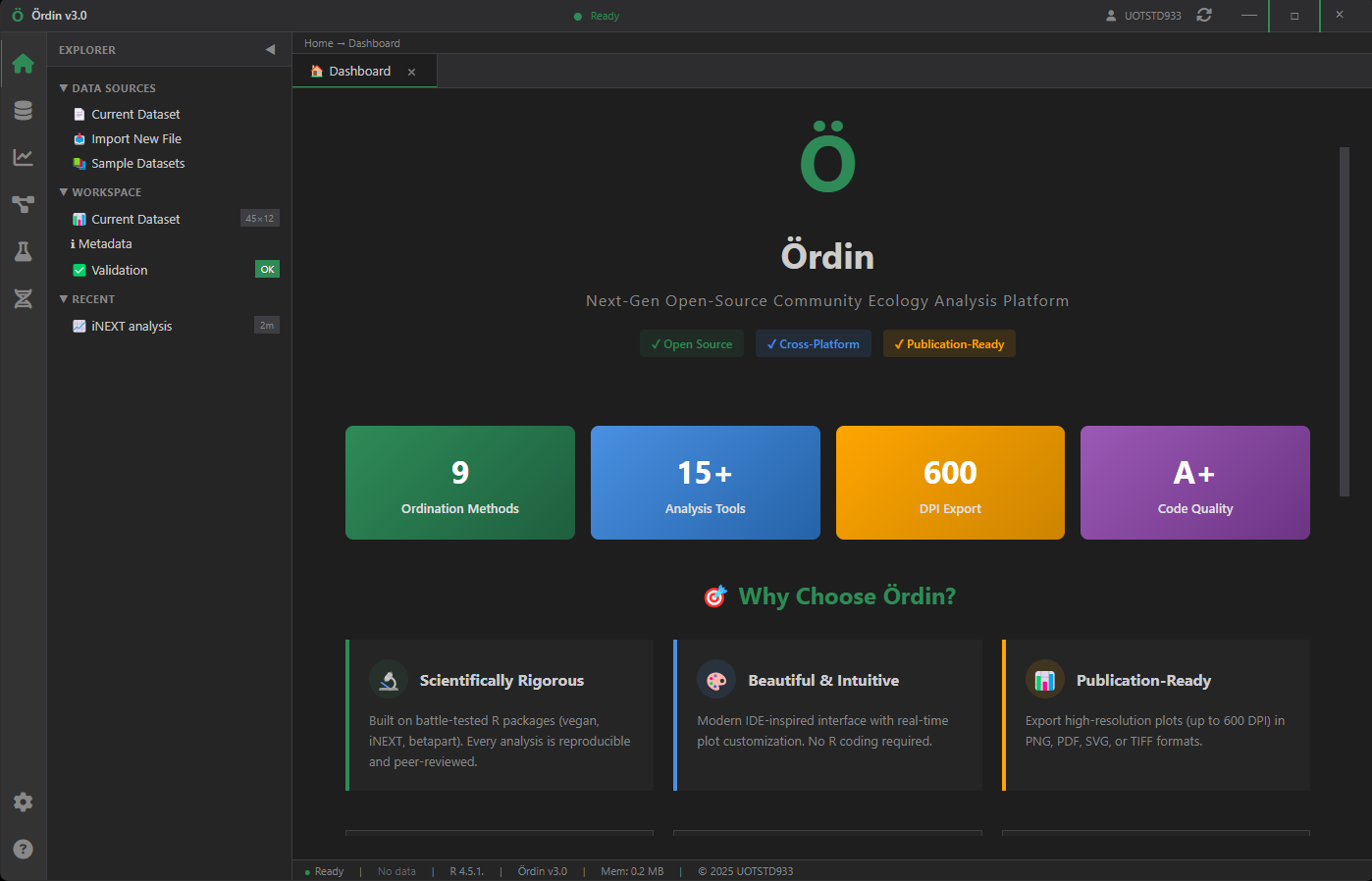
Task: Switch to the Dashboard tab
Action: 358,71
